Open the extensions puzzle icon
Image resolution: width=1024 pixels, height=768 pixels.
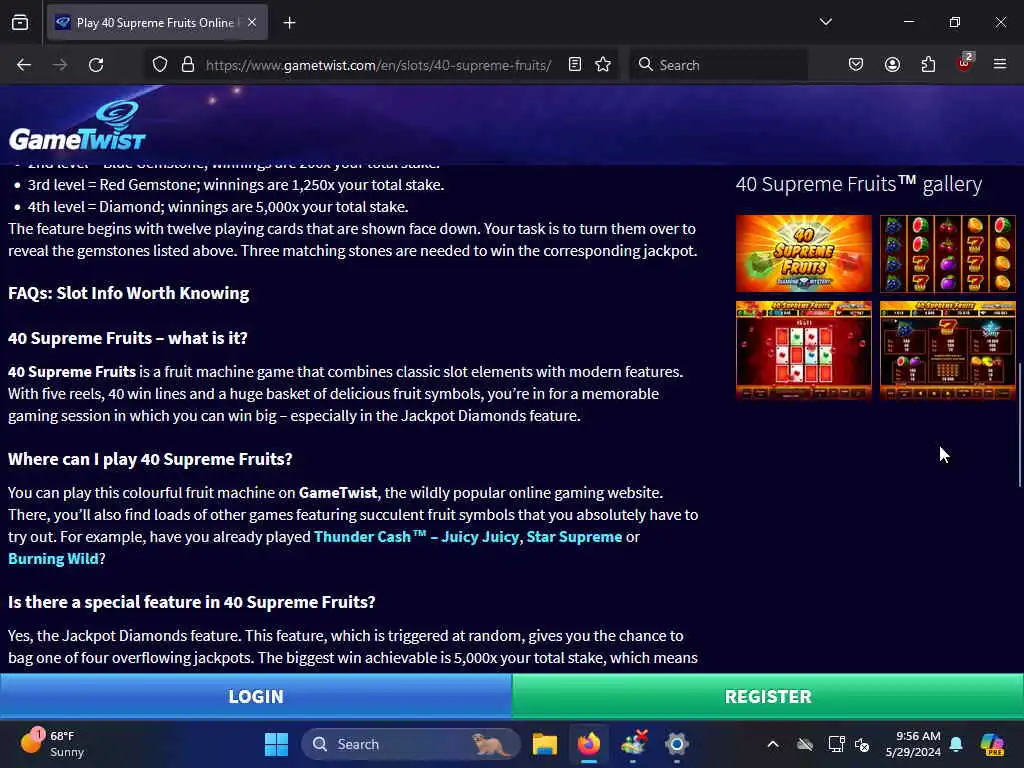928,65
